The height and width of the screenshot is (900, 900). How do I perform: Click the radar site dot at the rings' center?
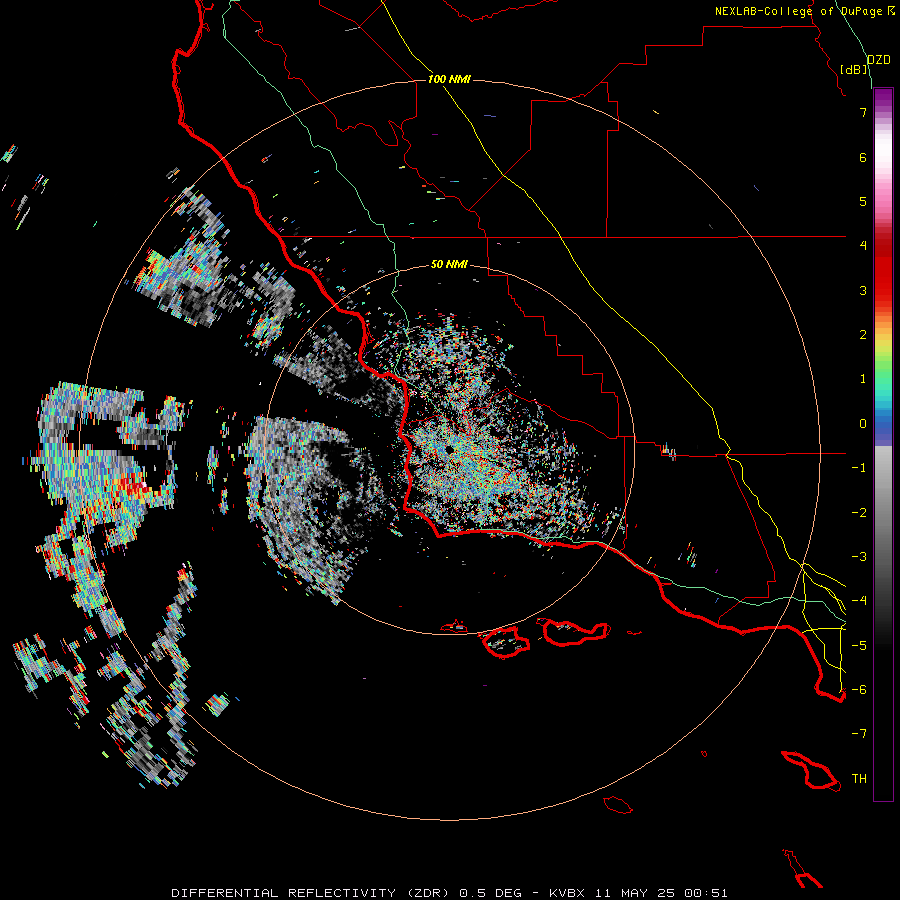[449, 449]
